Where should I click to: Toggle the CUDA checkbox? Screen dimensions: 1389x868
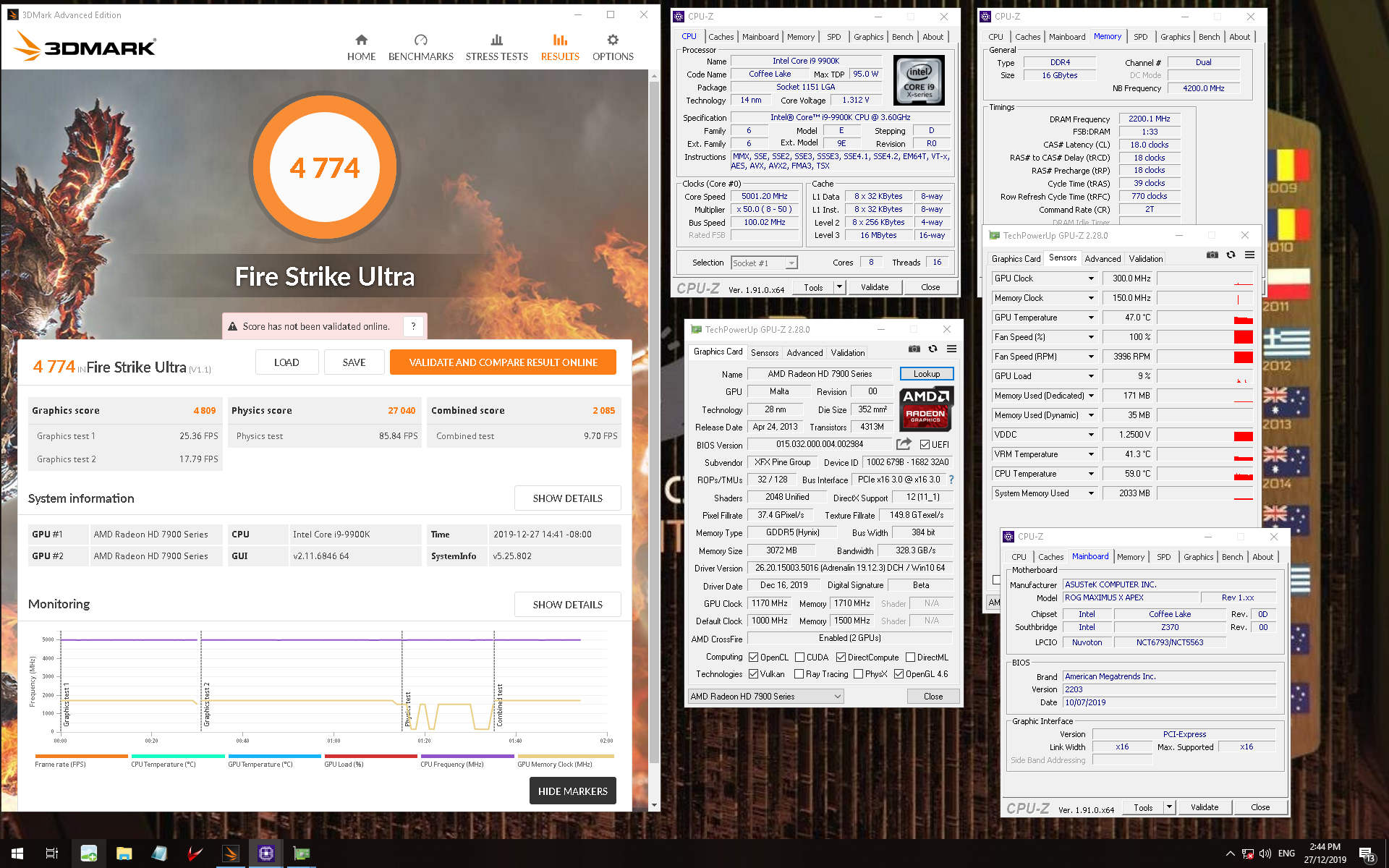799,658
